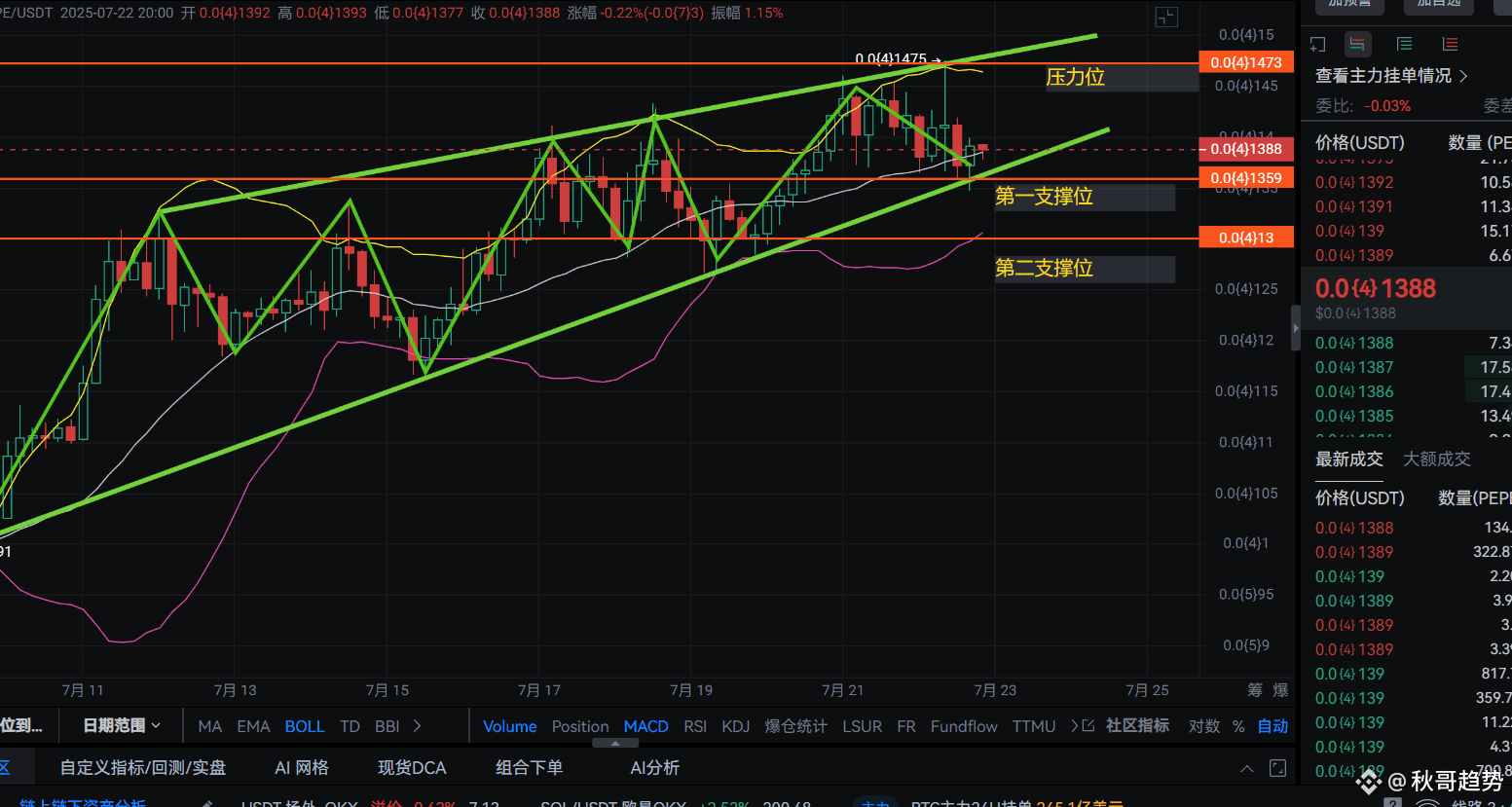Toggle the KDJ sub-indicator
The height and width of the screenshot is (807, 1512).
point(736,726)
